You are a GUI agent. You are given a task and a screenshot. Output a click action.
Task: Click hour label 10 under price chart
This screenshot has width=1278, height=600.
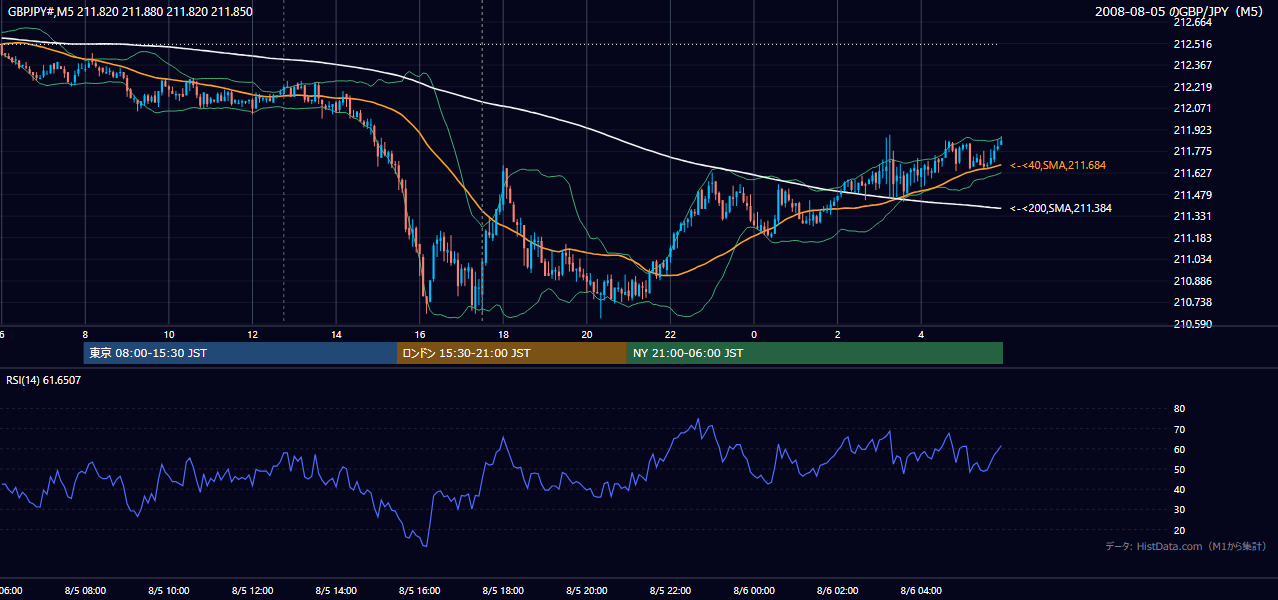[169, 334]
